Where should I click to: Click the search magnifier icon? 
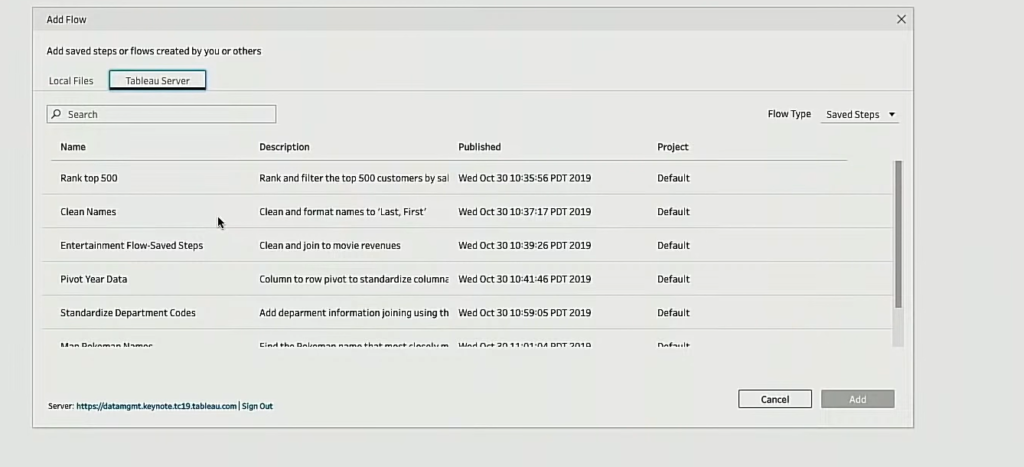click(56, 114)
